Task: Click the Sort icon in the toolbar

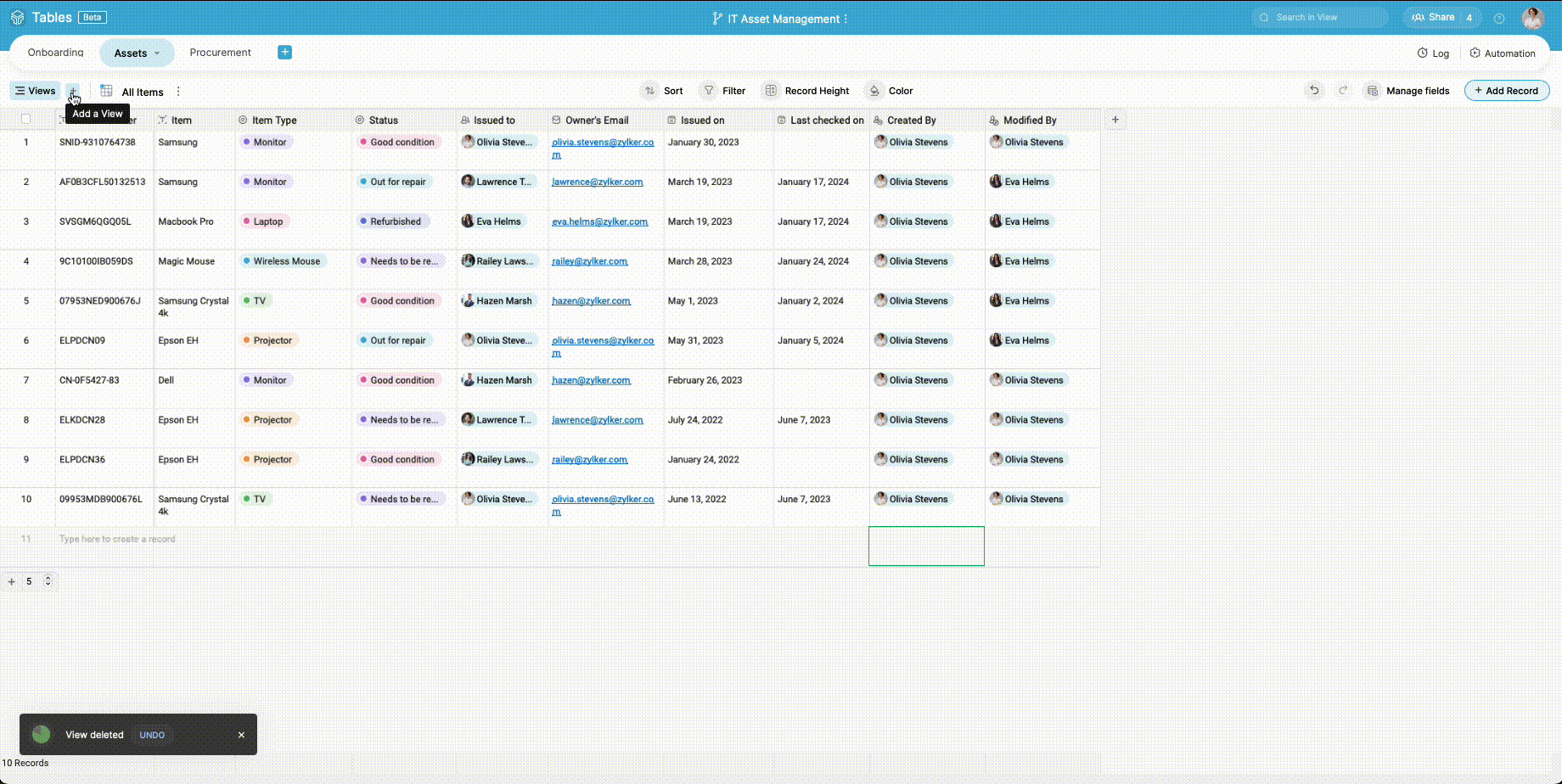Action: 649,91
